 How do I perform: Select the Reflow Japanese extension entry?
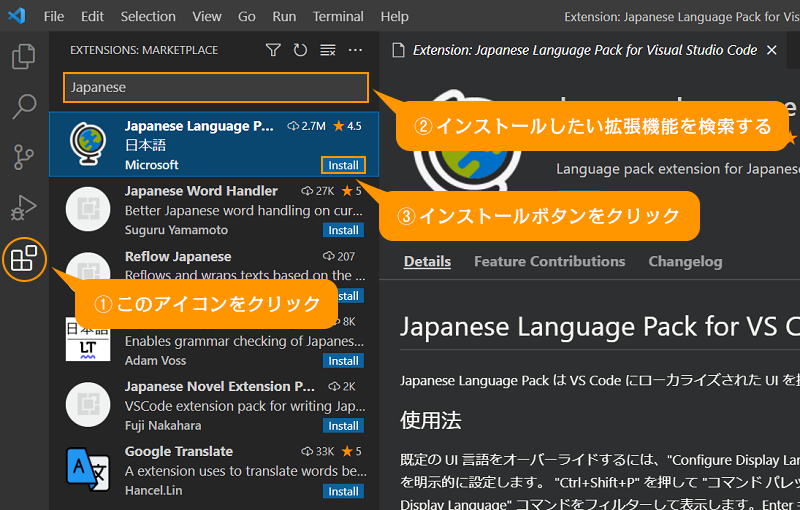[x=214, y=274]
